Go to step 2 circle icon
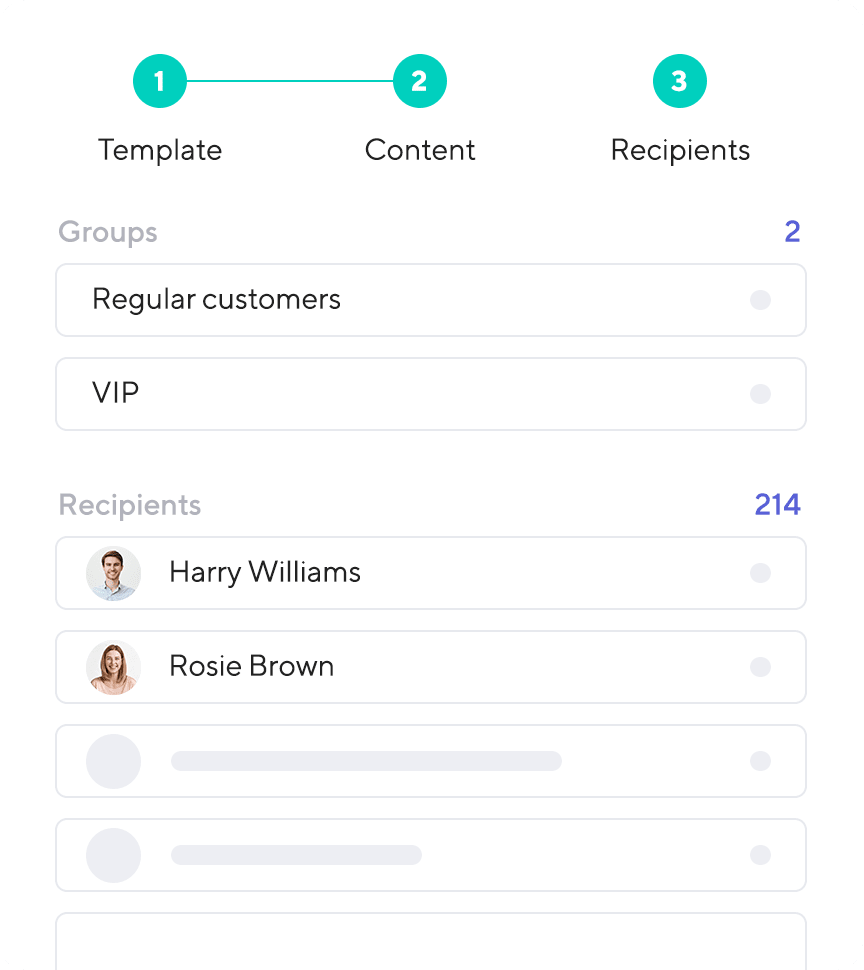The height and width of the screenshot is (970, 864). coord(420,81)
